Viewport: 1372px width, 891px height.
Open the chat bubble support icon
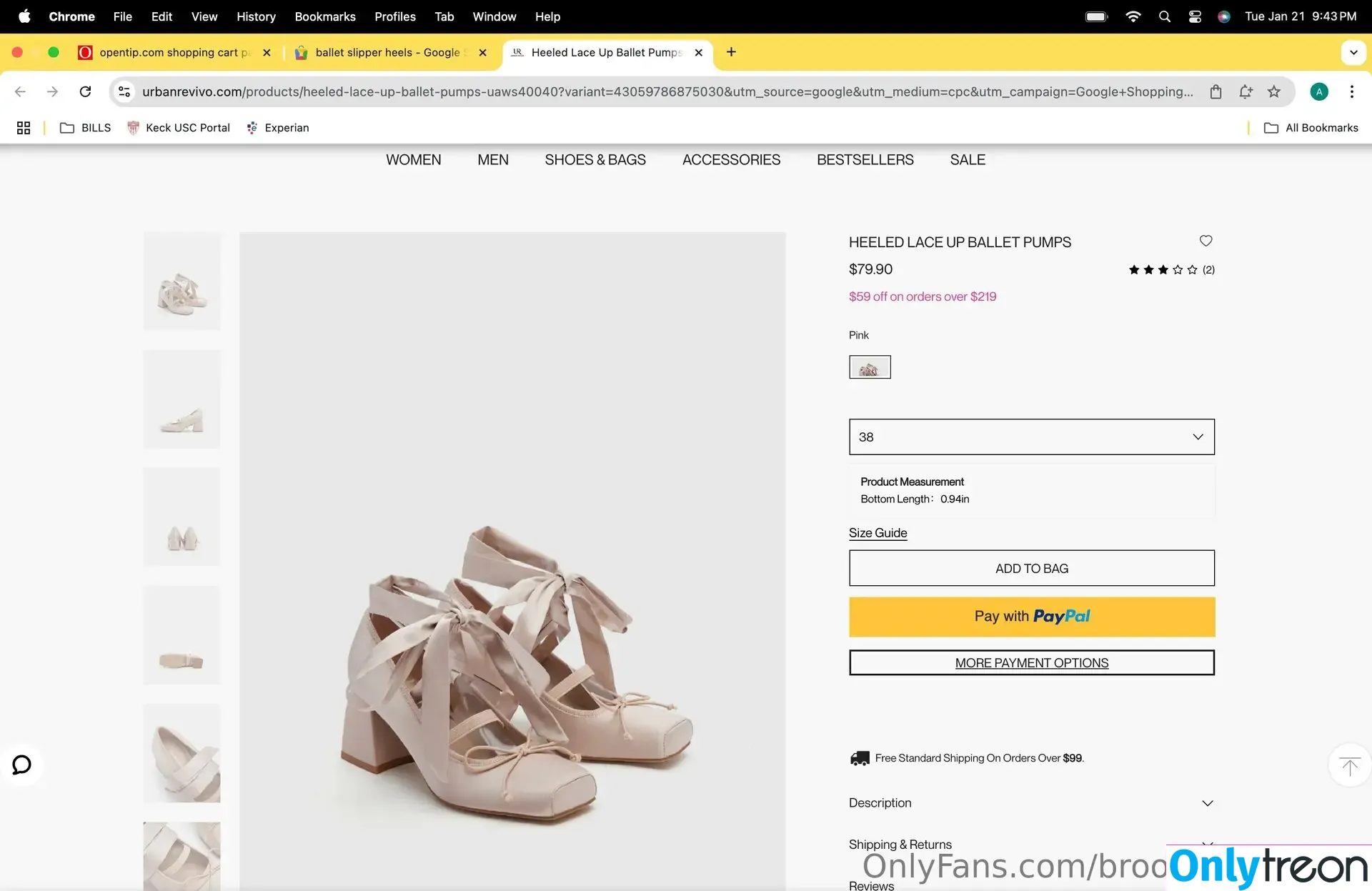[x=22, y=765]
